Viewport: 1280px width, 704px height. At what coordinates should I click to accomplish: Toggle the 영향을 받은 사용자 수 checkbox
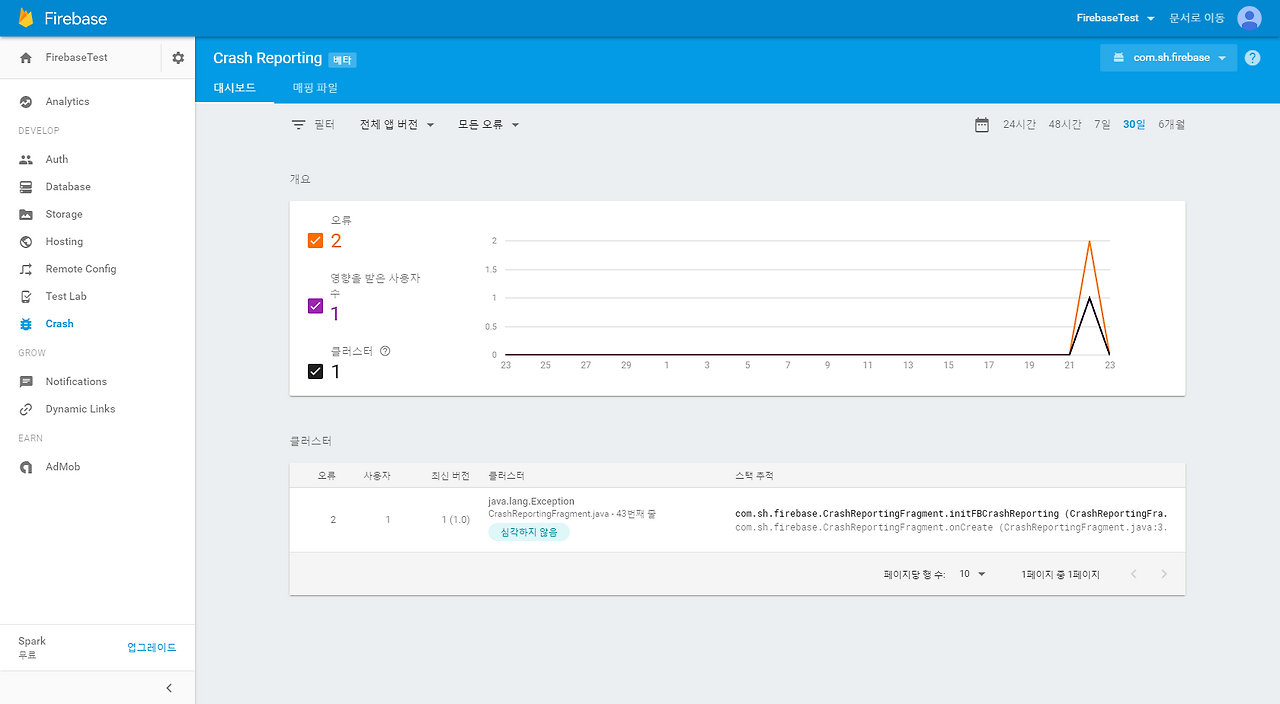316,305
